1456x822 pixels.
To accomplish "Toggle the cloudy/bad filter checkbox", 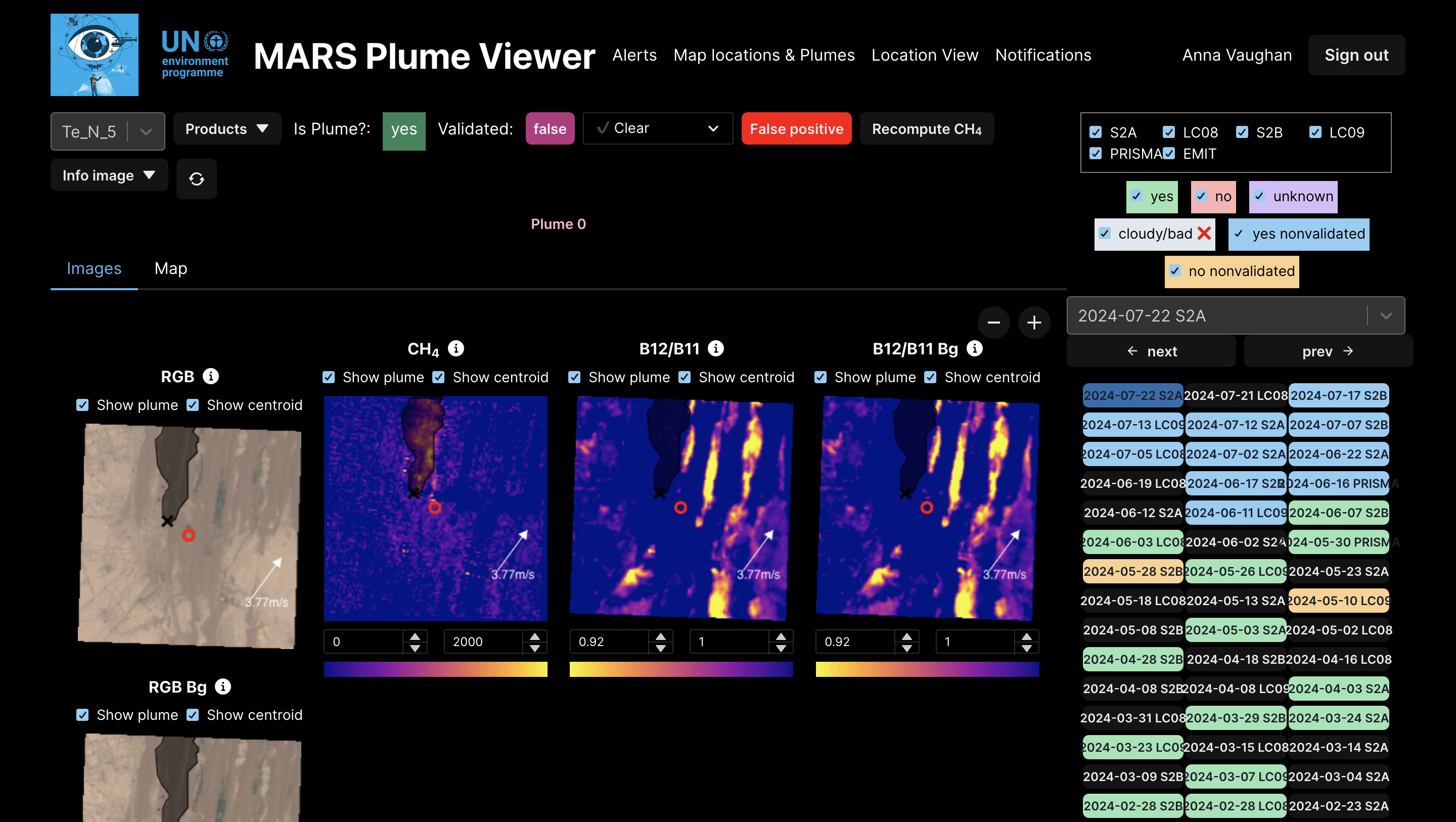I will tap(1105, 234).
